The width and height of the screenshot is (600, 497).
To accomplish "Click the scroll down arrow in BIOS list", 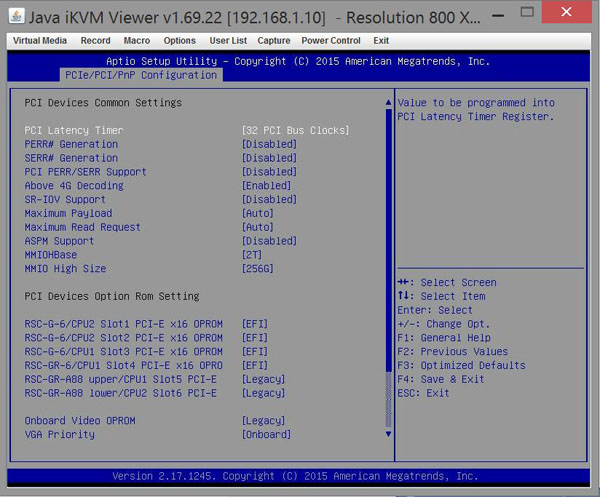I will click(x=389, y=434).
